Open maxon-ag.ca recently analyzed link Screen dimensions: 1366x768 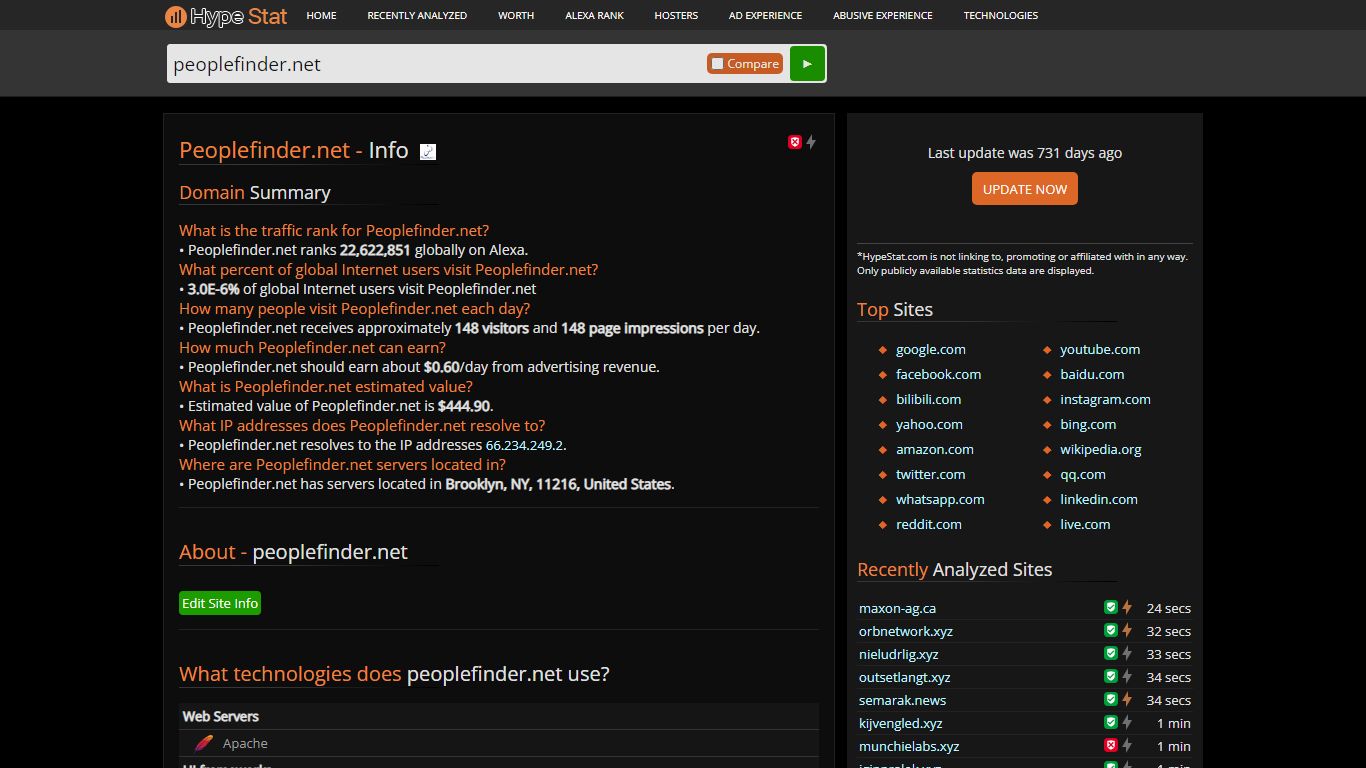(x=897, y=608)
